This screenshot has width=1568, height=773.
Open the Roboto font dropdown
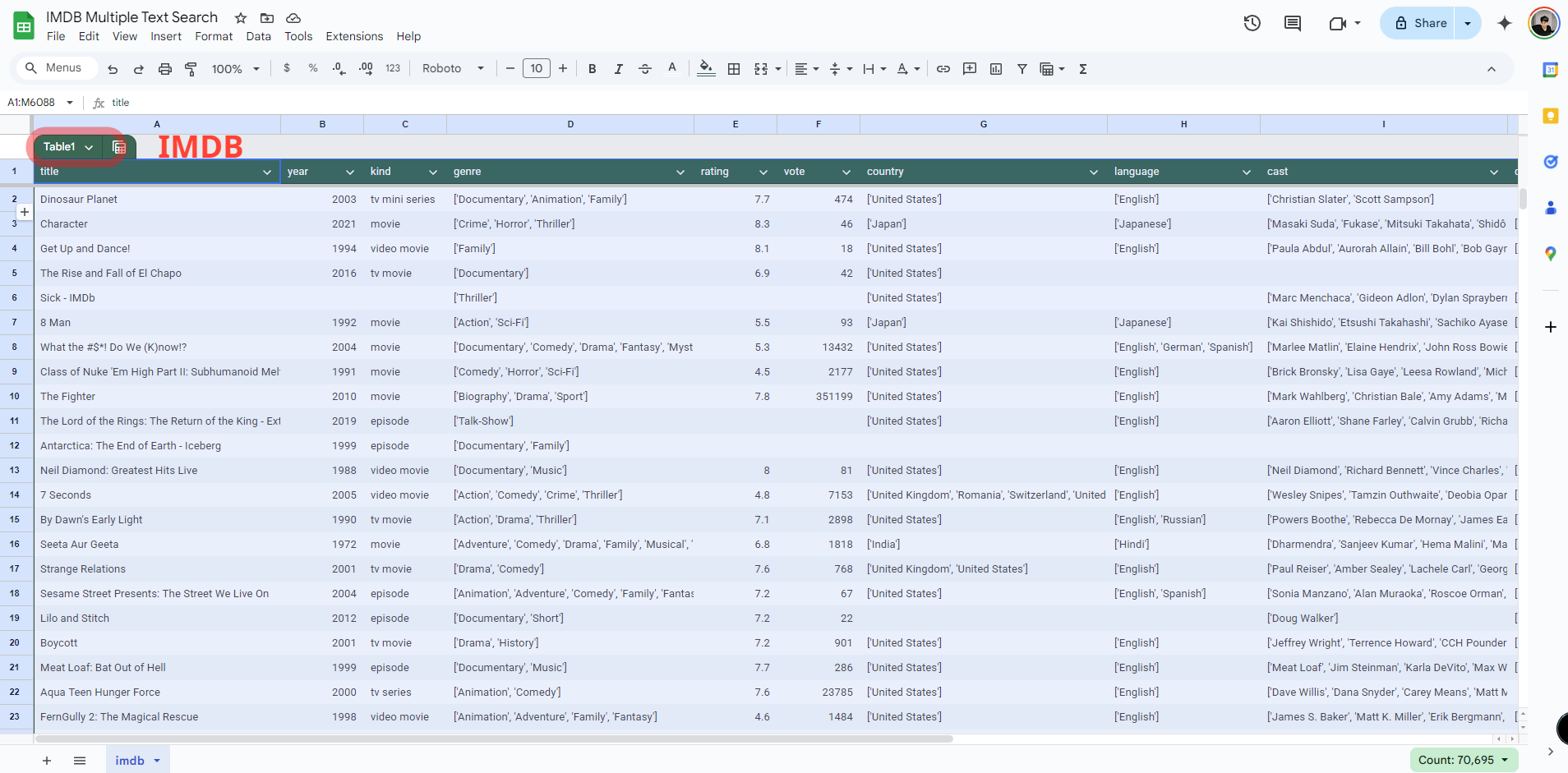(x=453, y=68)
